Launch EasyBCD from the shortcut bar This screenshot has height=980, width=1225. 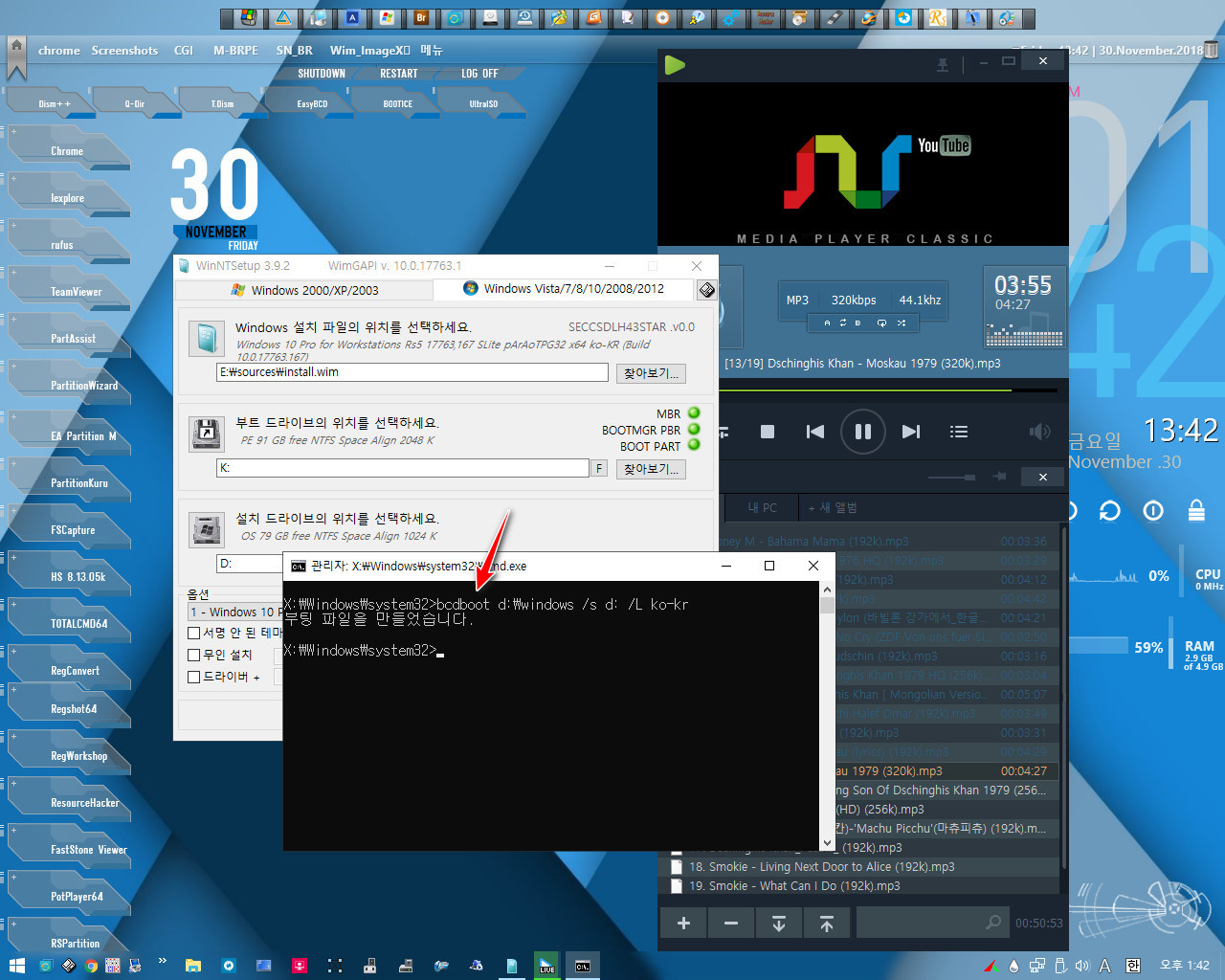pyautogui.click(x=312, y=103)
